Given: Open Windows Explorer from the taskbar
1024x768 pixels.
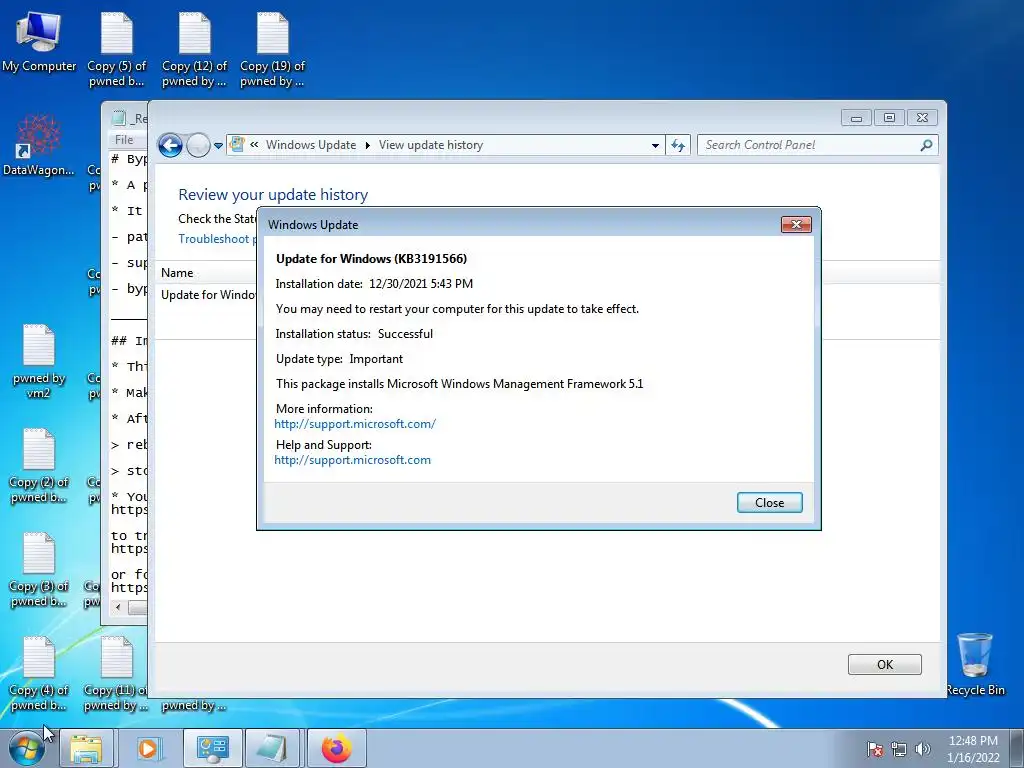Looking at the screenshot, I should (86, 748).
